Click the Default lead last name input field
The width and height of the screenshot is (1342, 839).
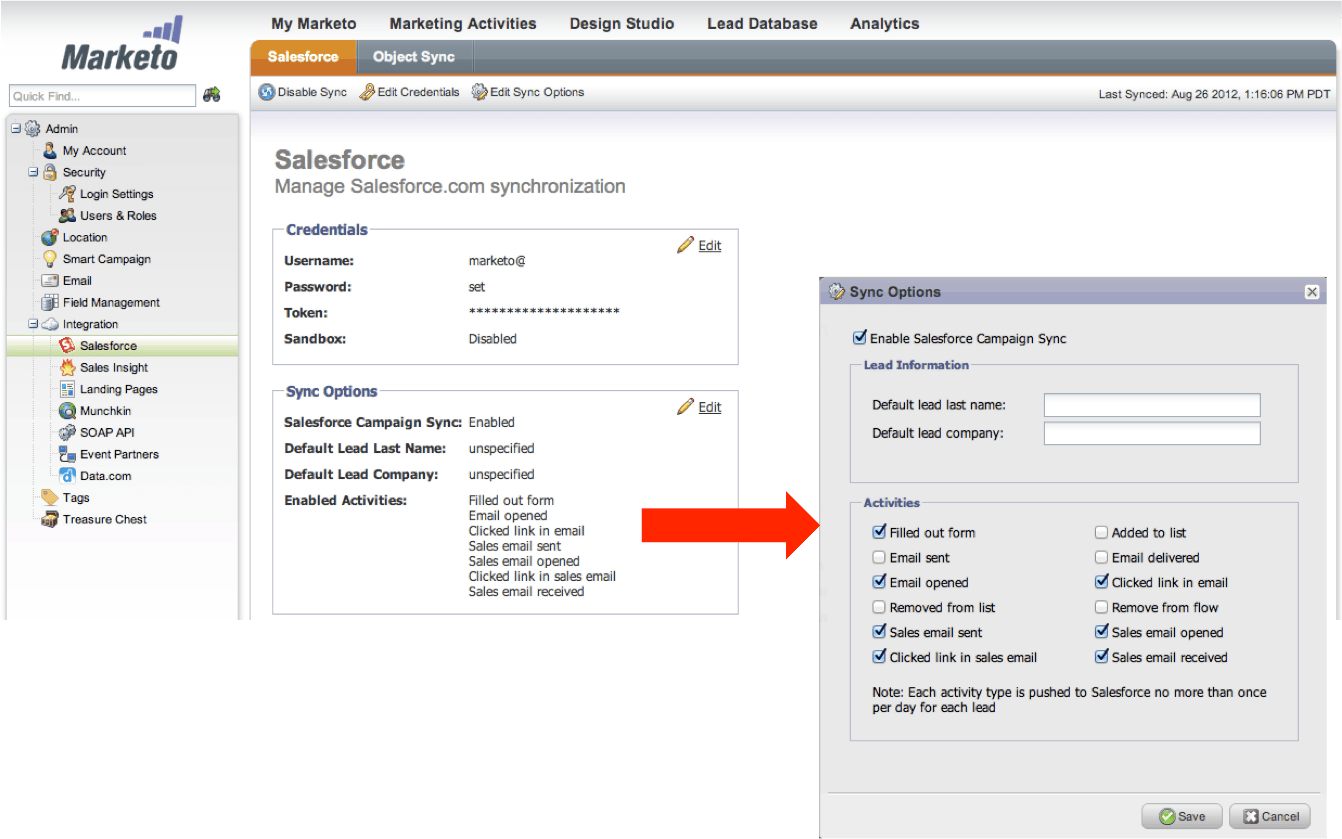tap(1151, 405)
